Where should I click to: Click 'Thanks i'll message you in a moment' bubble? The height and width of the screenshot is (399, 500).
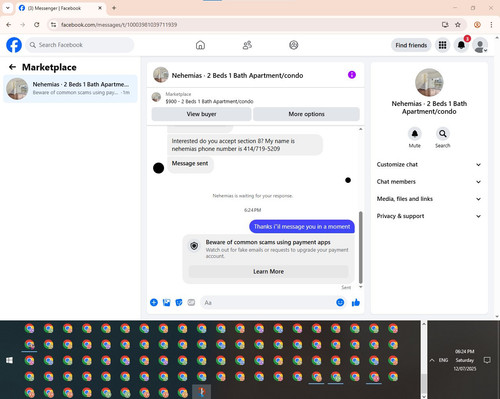tap(302, 226)
